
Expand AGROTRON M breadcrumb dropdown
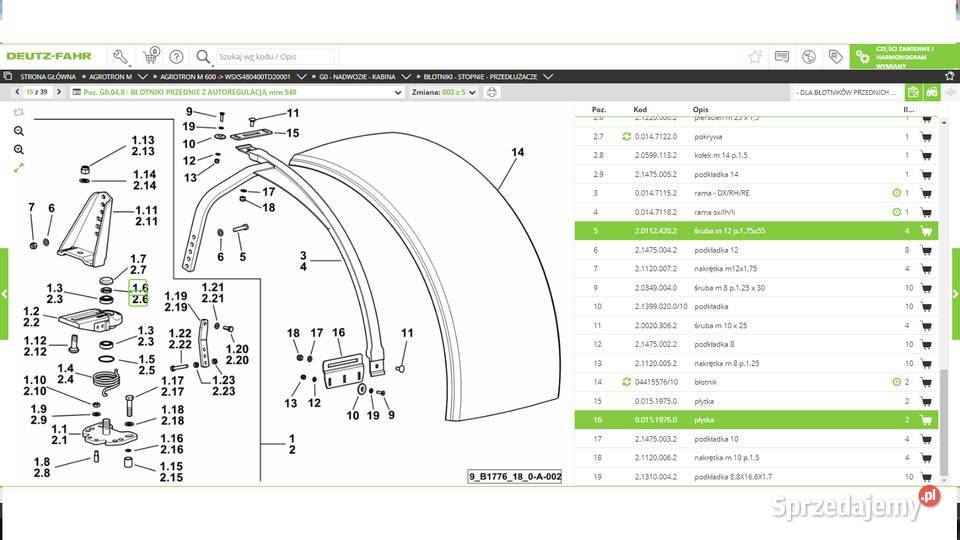[x=143, y=77]
